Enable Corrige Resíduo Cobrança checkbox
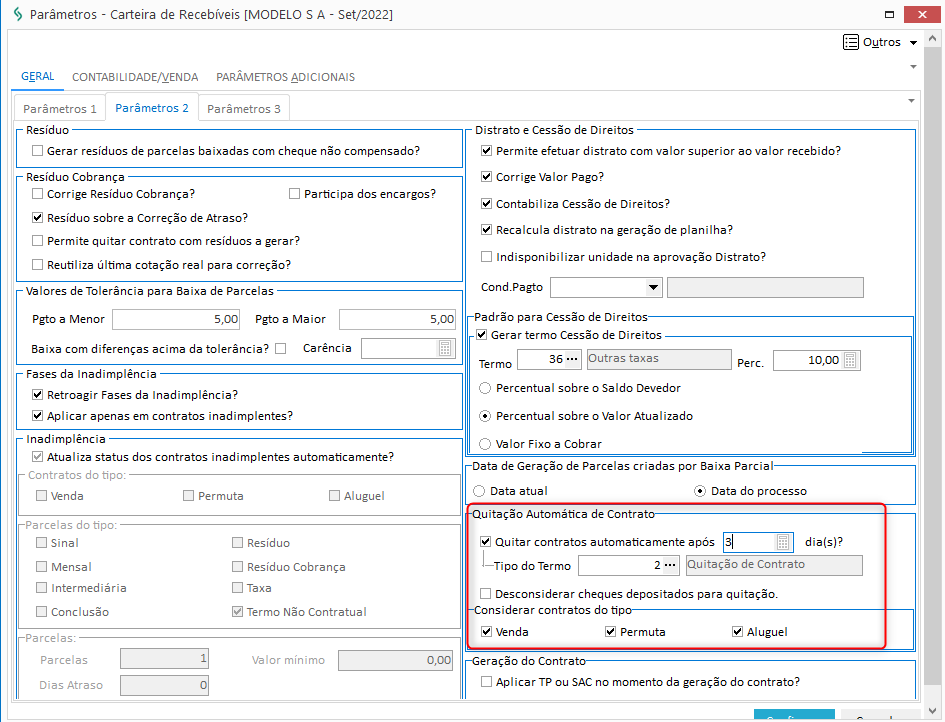This screenshot has height=722, width=945. (x=38, y=194)
